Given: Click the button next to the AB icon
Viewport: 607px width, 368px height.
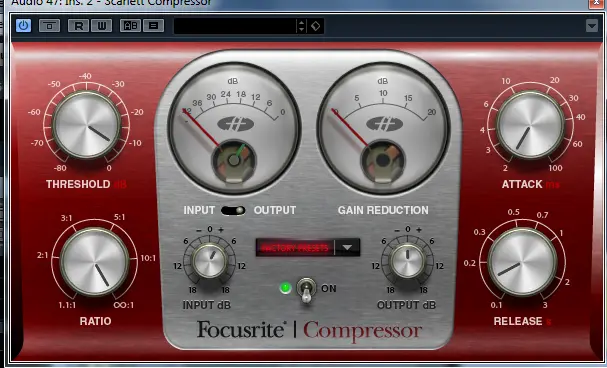Looking at the screenshot, I should click(x=154, y=26).
